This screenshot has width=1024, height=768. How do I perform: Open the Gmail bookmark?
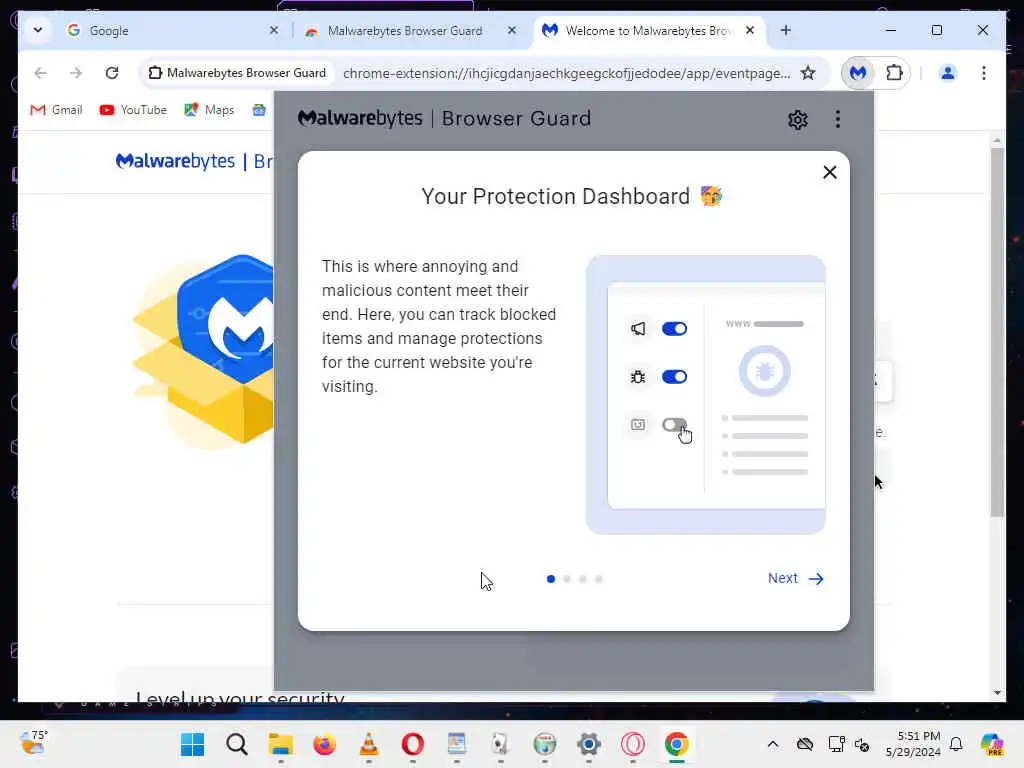(57, 110)
